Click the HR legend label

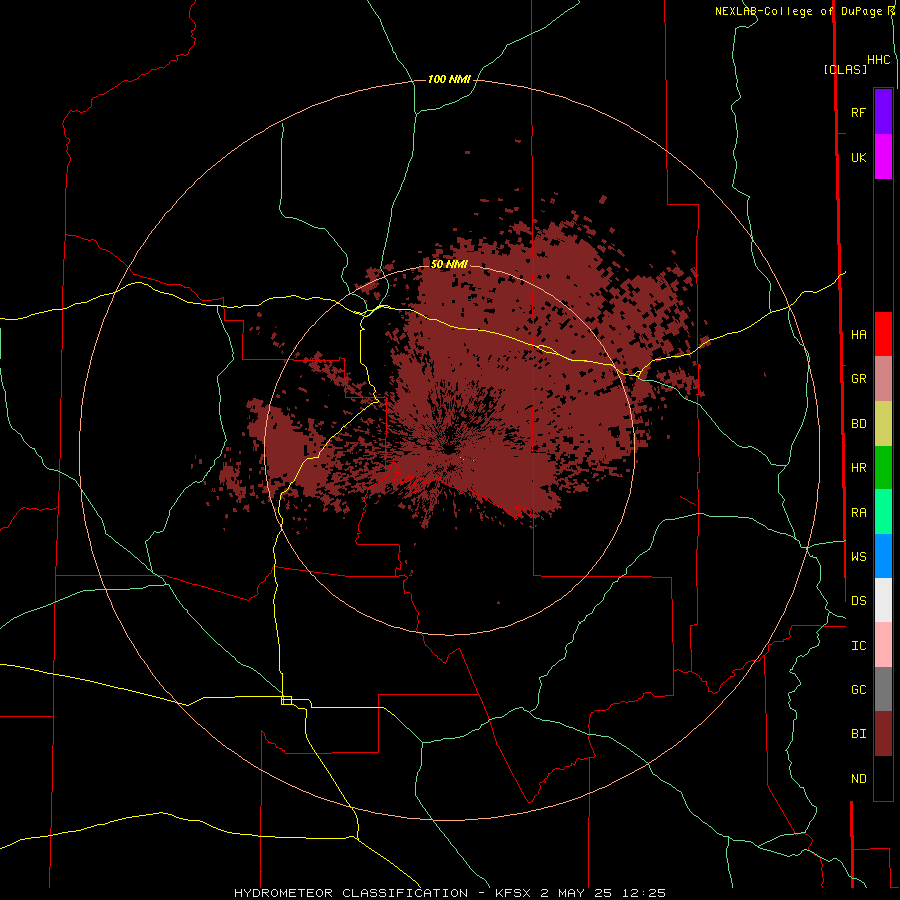click(858, 468)
